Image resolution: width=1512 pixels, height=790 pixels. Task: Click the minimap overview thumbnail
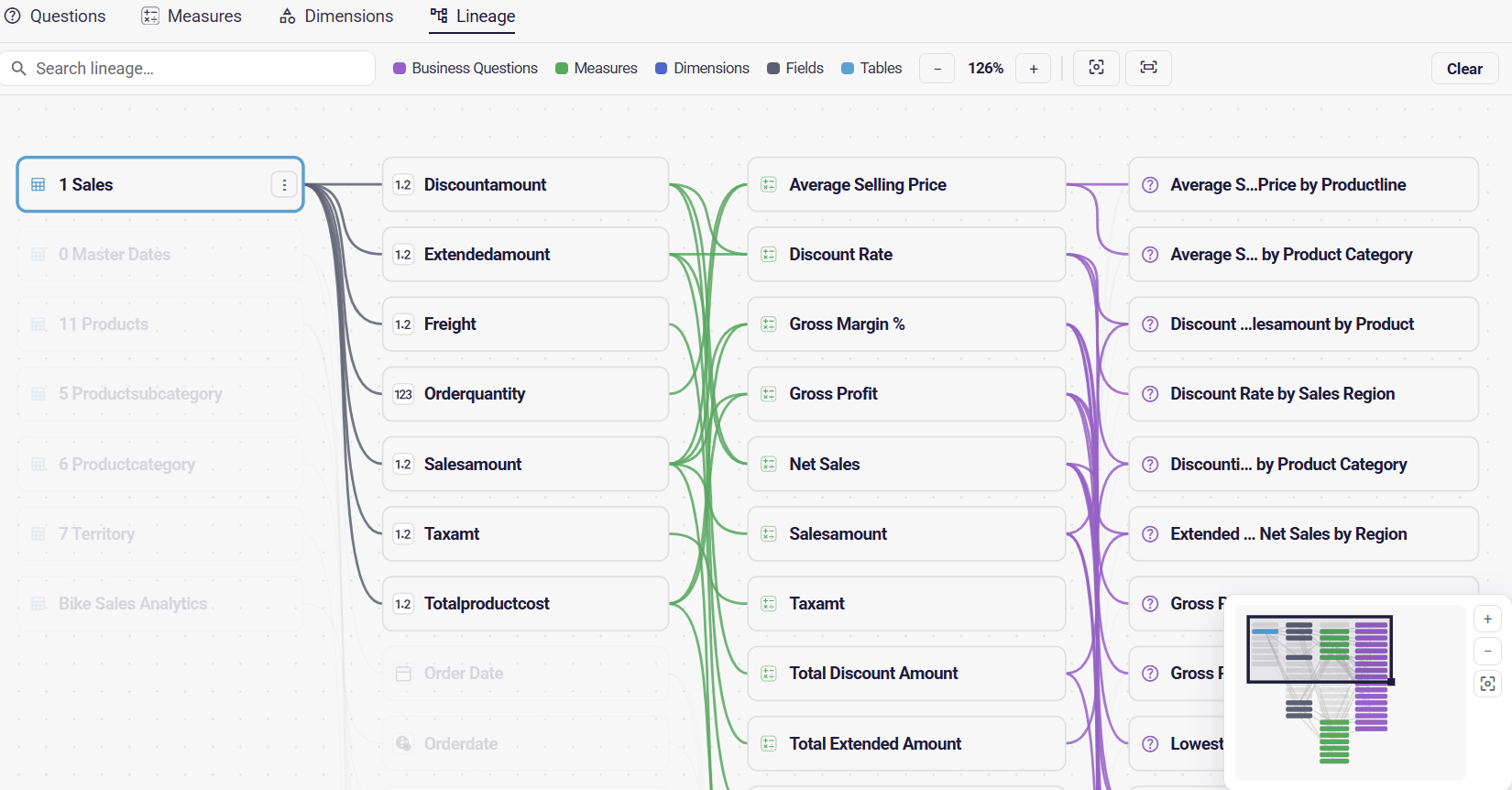(1350, 692)
